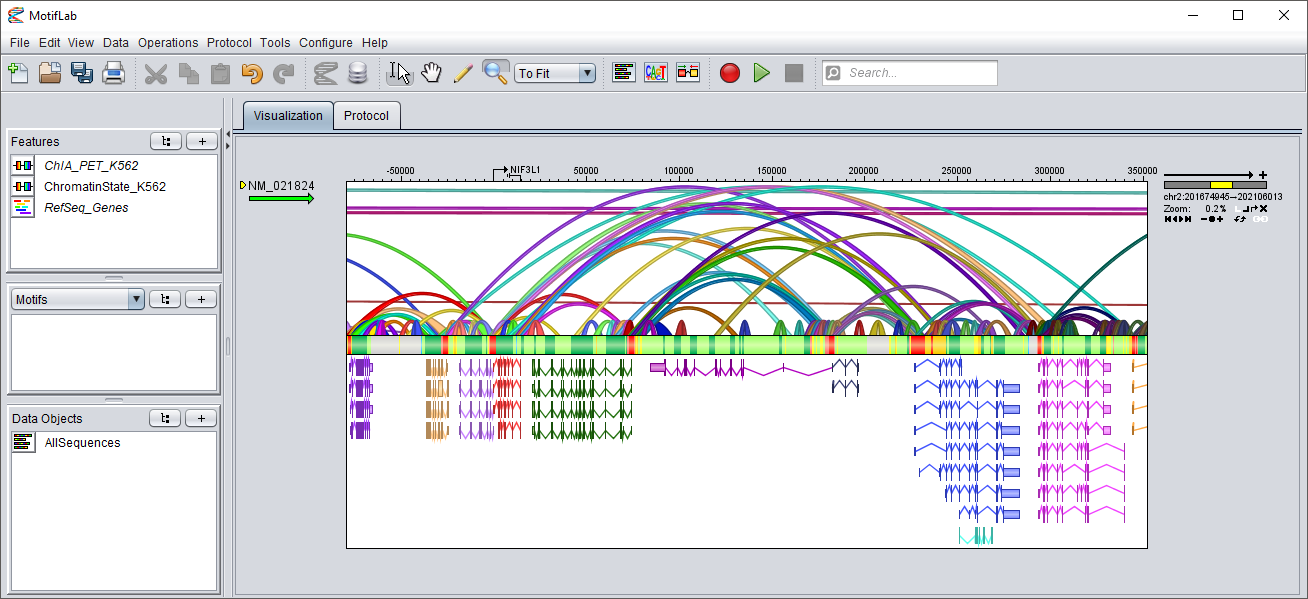
Task: Open the Motif browser toolbar icon
Action: 655,73
